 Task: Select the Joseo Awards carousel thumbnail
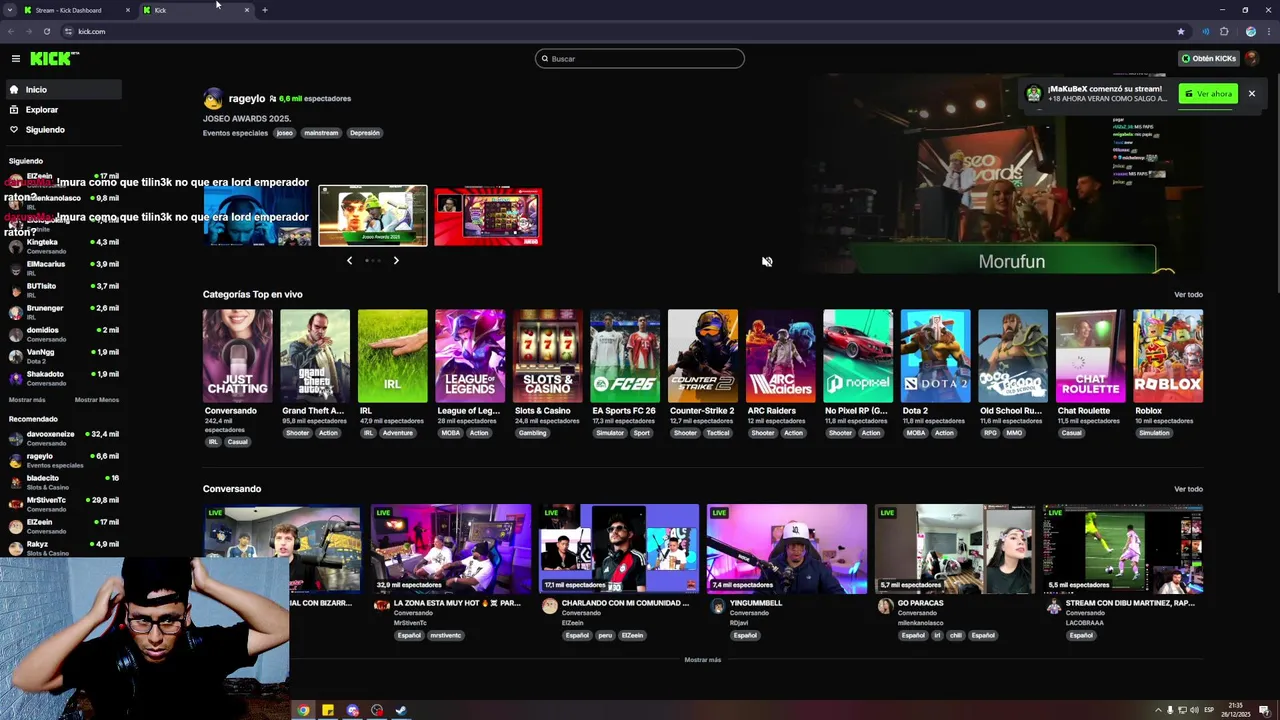coord(373,216)
